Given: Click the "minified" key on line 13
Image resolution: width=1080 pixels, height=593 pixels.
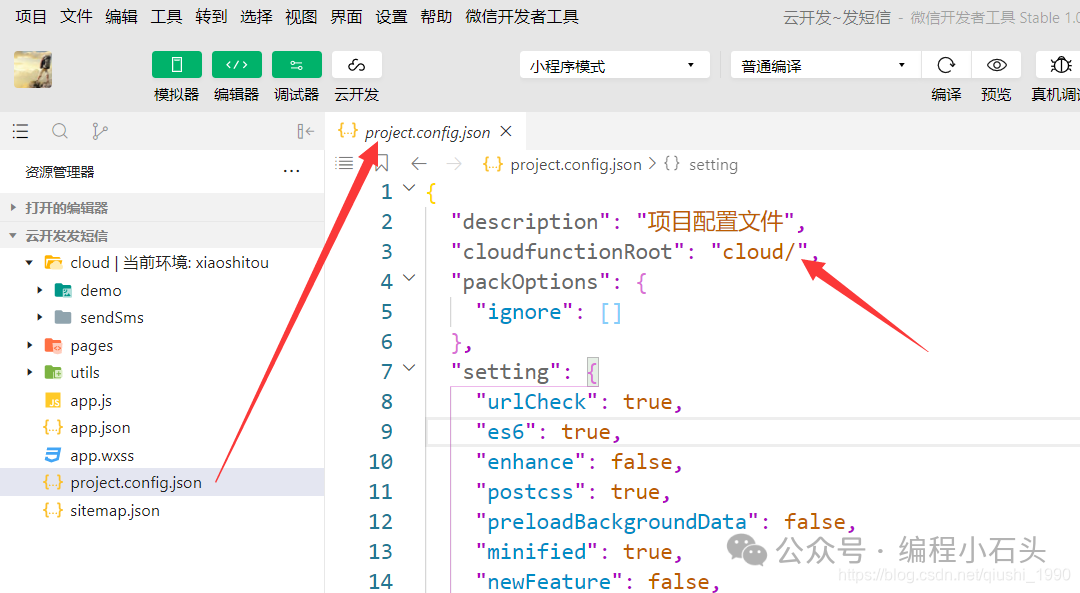Looking at the screenshot, I should (x=537, y=552).
